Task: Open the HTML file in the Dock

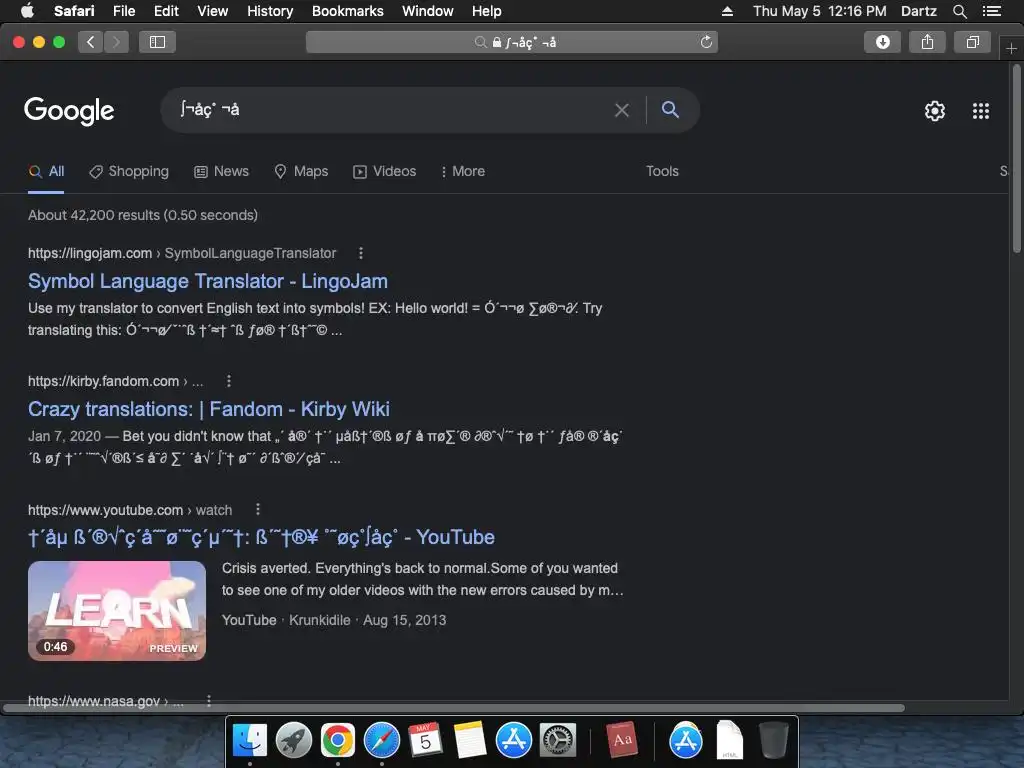Action: tap(729, 740)
